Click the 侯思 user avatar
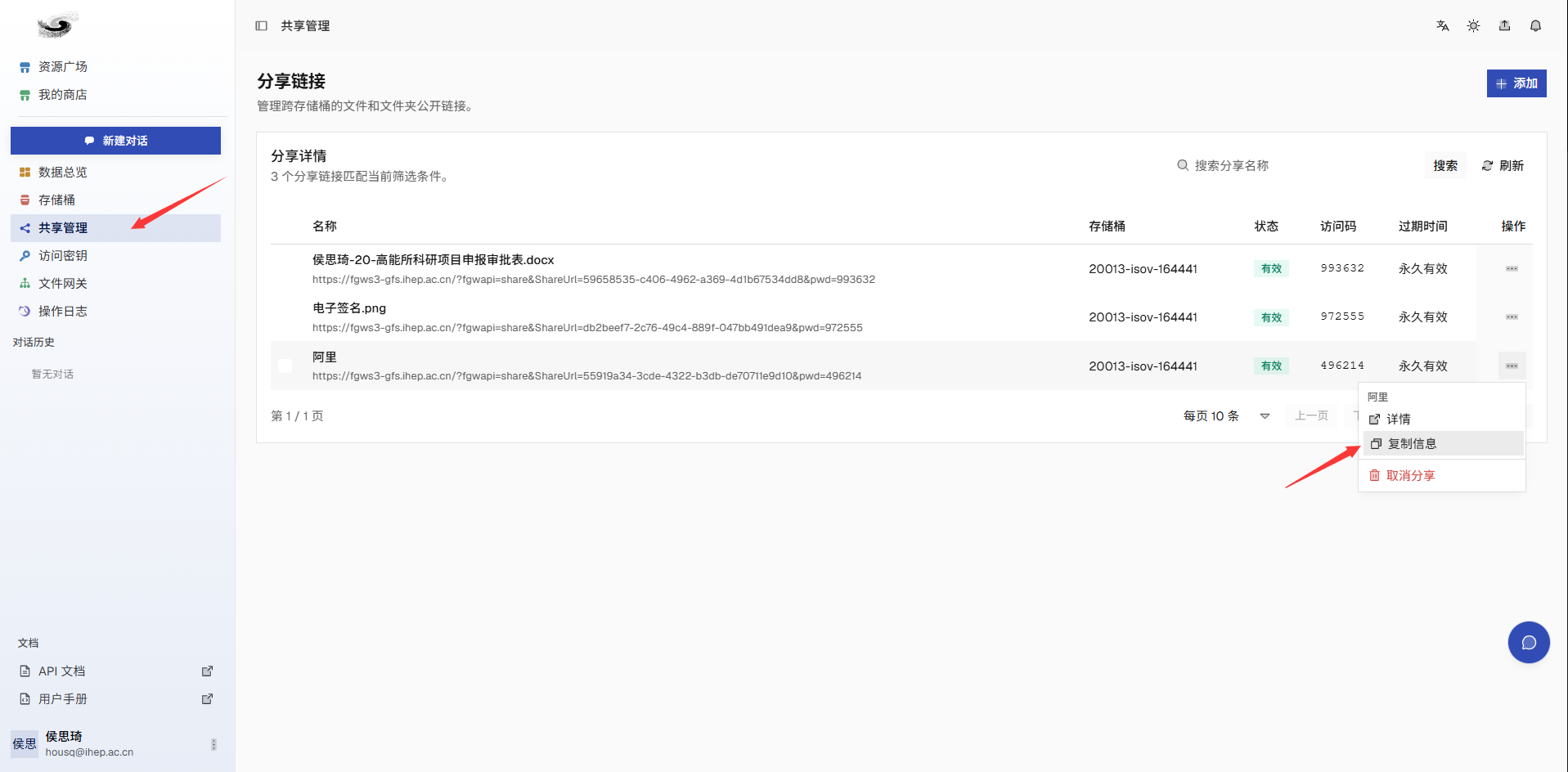The height and width of the screenshot is (772, 1568). [25, 744]
